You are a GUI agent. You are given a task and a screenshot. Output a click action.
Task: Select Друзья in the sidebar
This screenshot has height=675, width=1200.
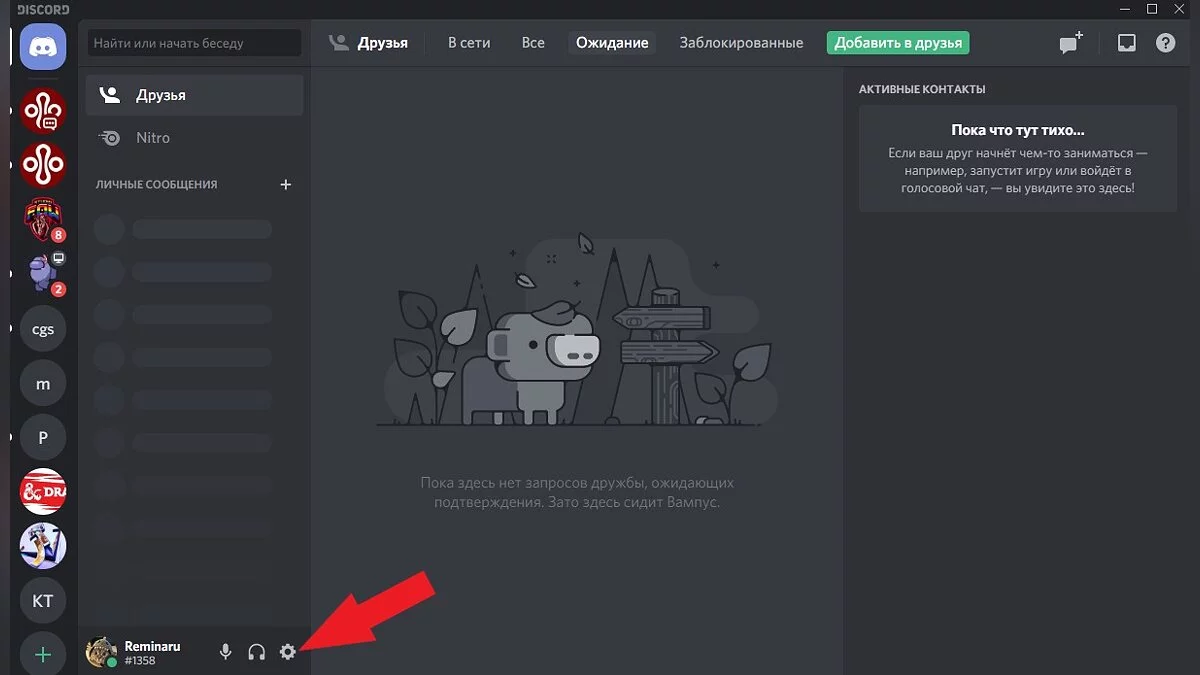[194, 95]
